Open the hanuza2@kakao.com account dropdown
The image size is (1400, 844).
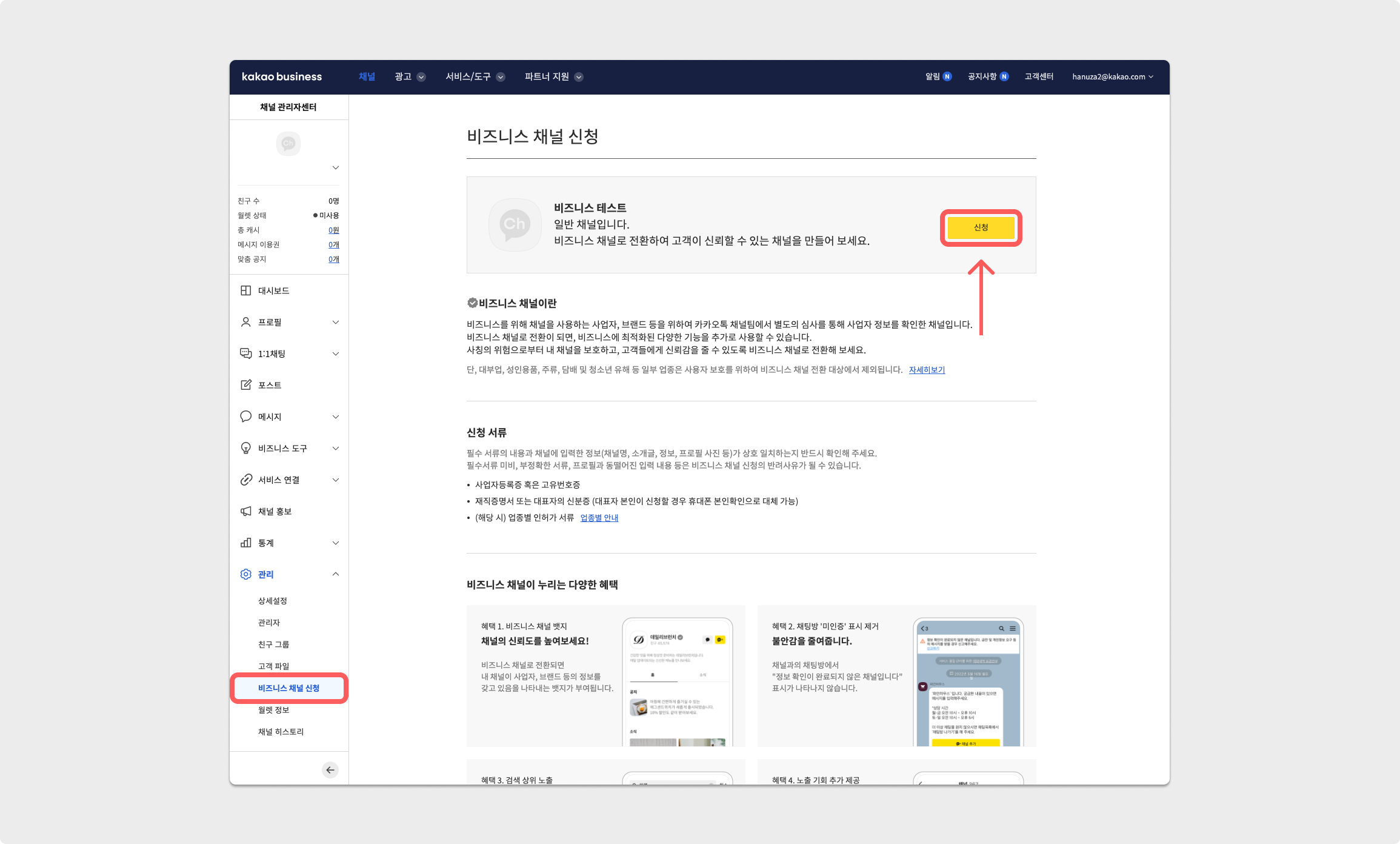[x=1112, y=76]
